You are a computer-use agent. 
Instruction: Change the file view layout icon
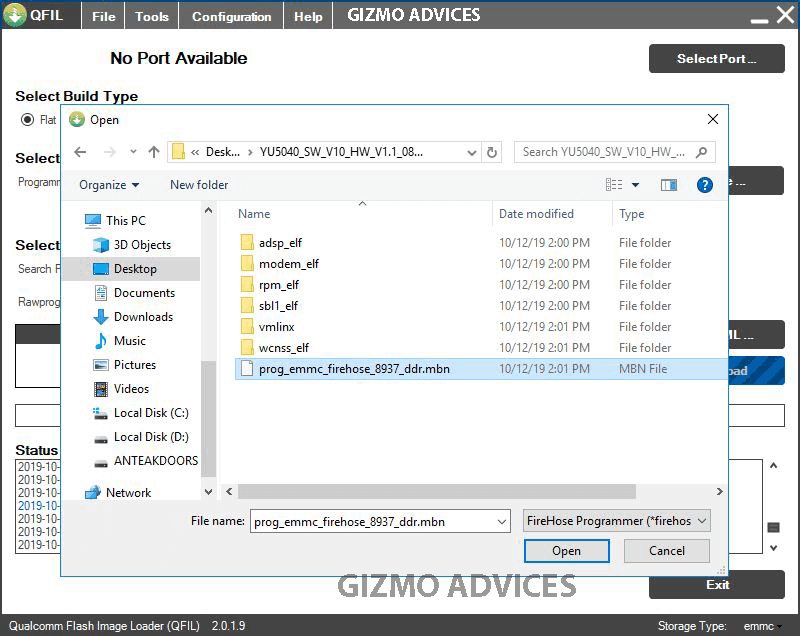pos(614,185)
